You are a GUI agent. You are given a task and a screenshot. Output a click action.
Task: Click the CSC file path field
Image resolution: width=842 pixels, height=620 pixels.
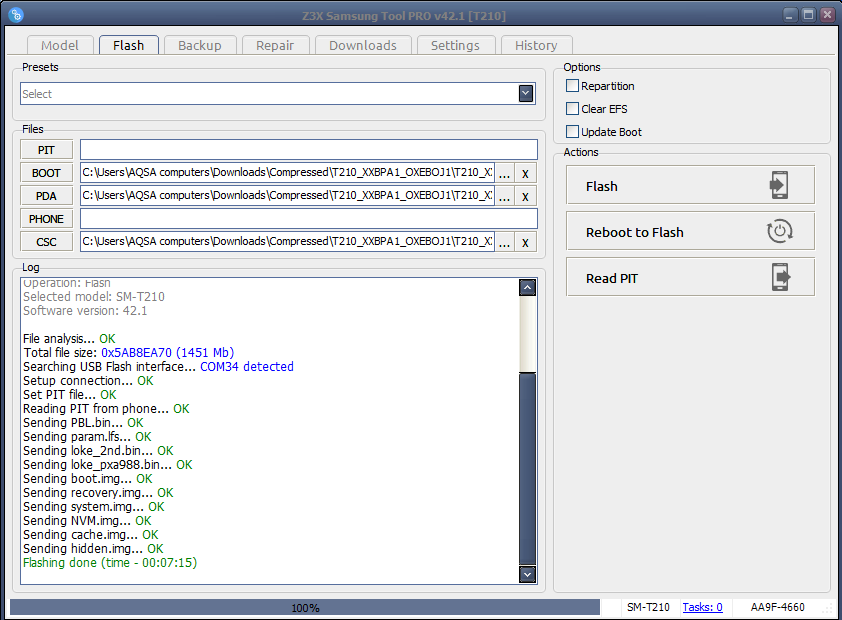tap(287, 242)
